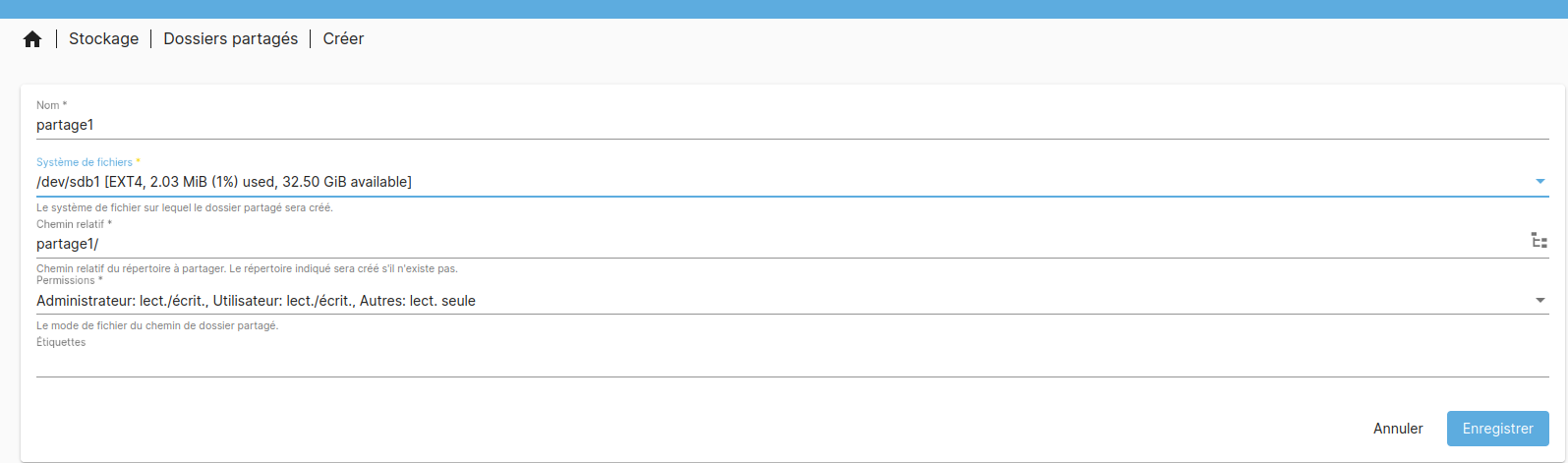Go to the Stockage breadcrumb

click(103, 39)
